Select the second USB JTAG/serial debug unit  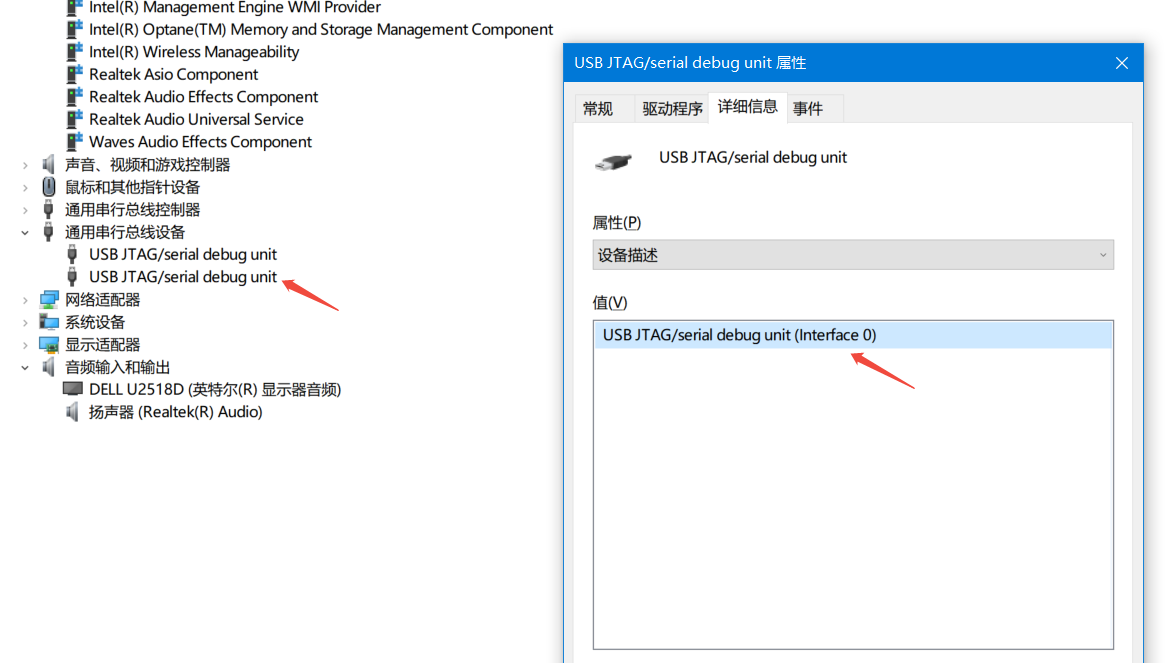183,277
